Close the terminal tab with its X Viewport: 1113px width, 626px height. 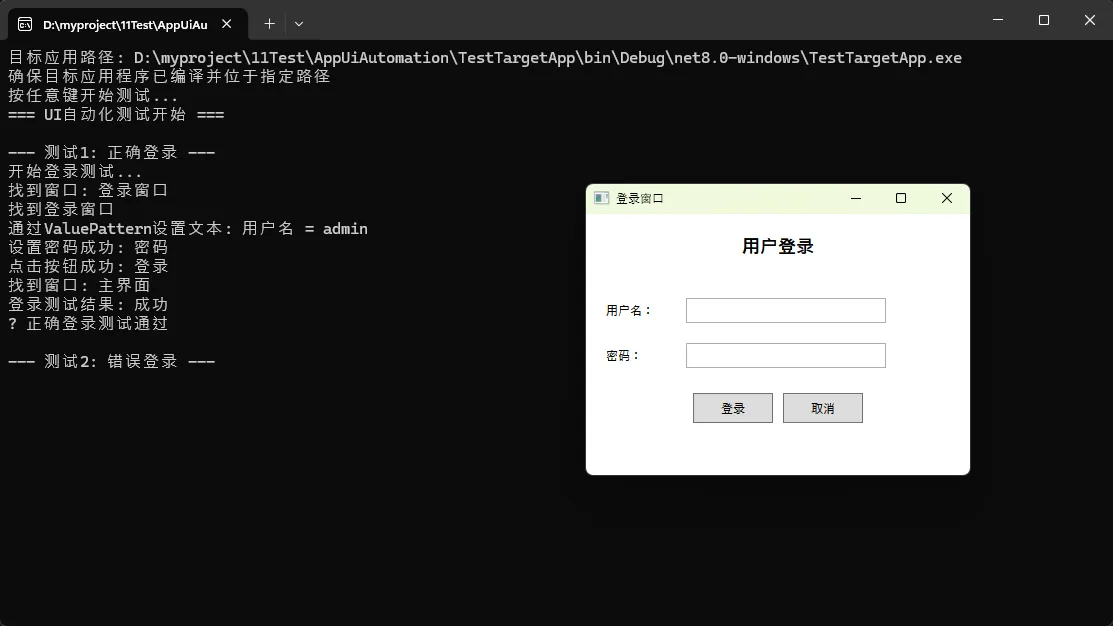tap(229, 24)
